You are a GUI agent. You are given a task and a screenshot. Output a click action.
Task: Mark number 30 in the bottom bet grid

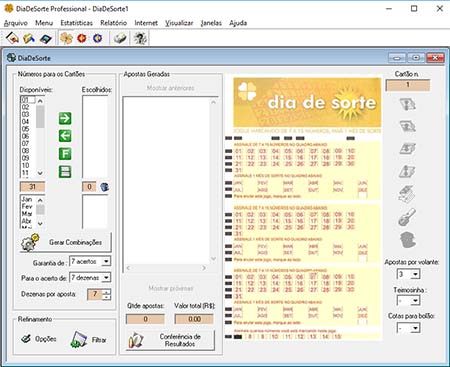point(350,289)
